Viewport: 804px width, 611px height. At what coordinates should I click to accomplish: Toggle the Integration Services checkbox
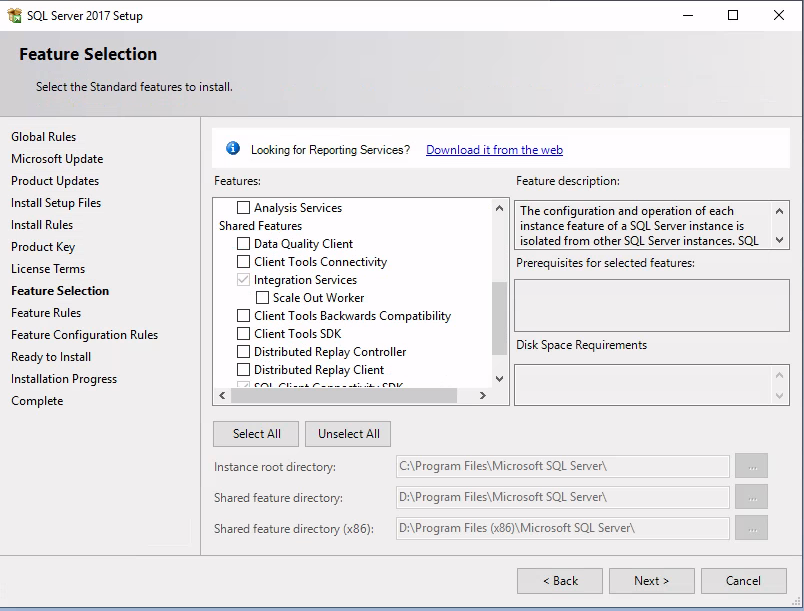click(x=244, y=279)
